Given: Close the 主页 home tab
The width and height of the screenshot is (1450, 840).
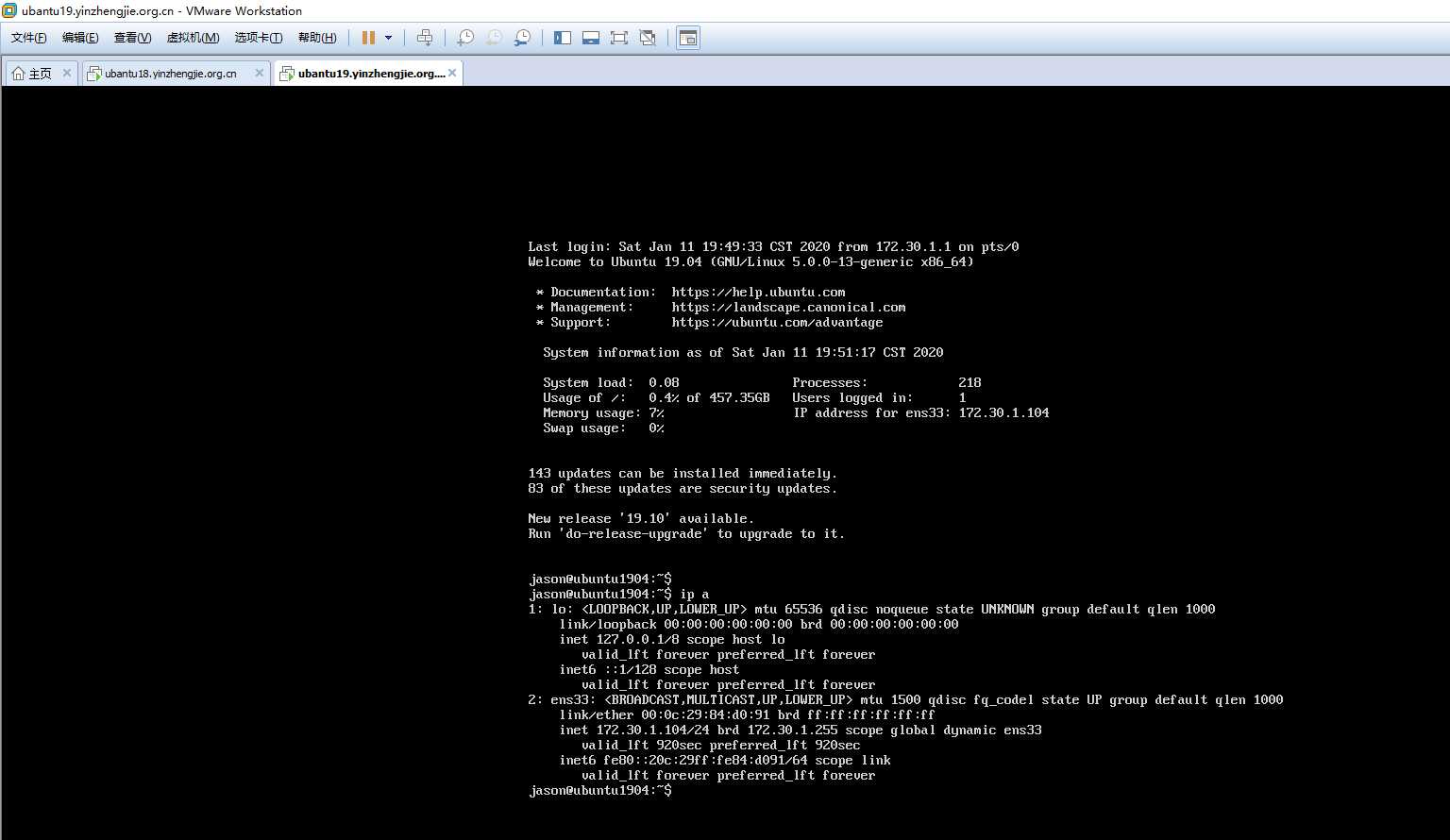Looking at the screenshot, I should [x=67, y=73].
